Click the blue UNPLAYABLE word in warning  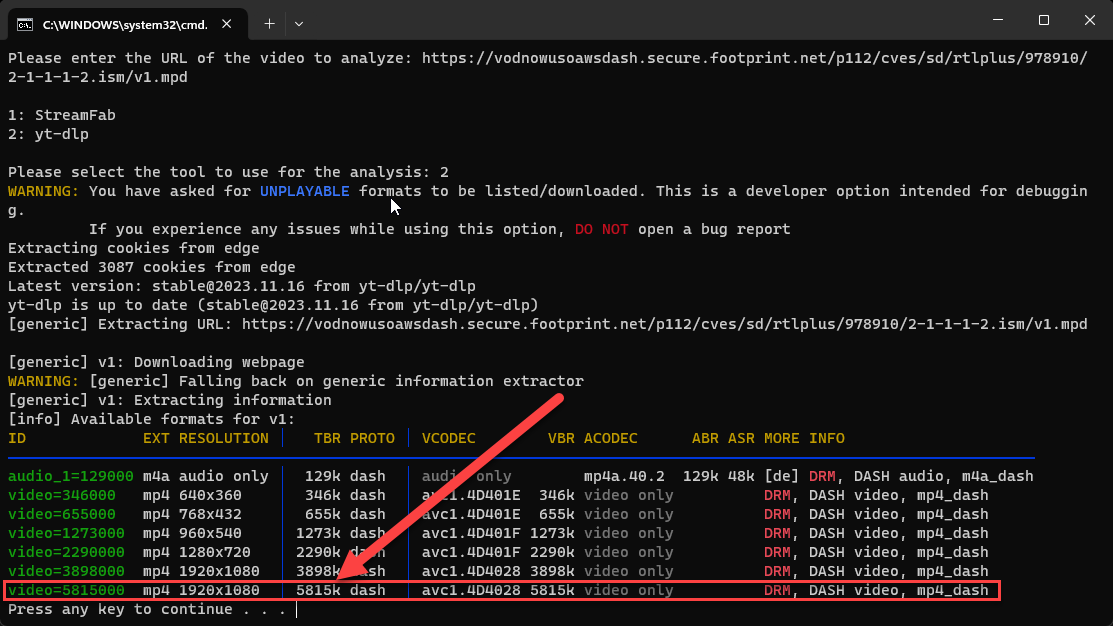(304, 191)
